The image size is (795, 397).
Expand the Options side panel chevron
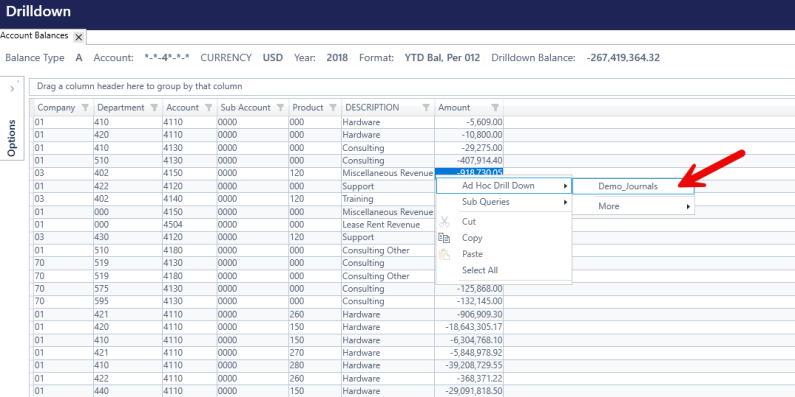[x=12, y=89]
